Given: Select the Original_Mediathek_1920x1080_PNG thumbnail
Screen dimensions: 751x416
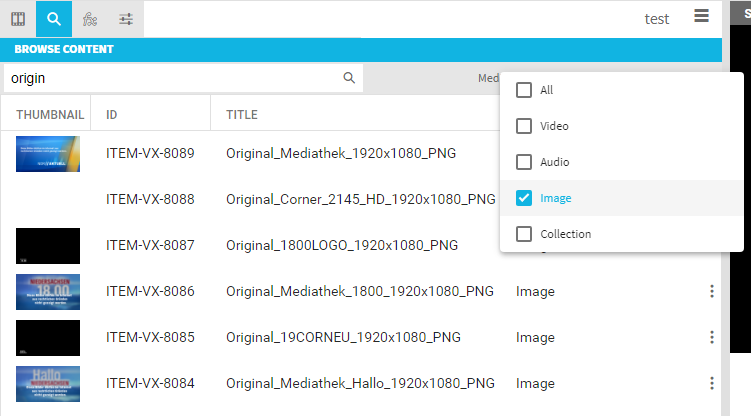Looking at the screenshot, I should tap(48, 154).
